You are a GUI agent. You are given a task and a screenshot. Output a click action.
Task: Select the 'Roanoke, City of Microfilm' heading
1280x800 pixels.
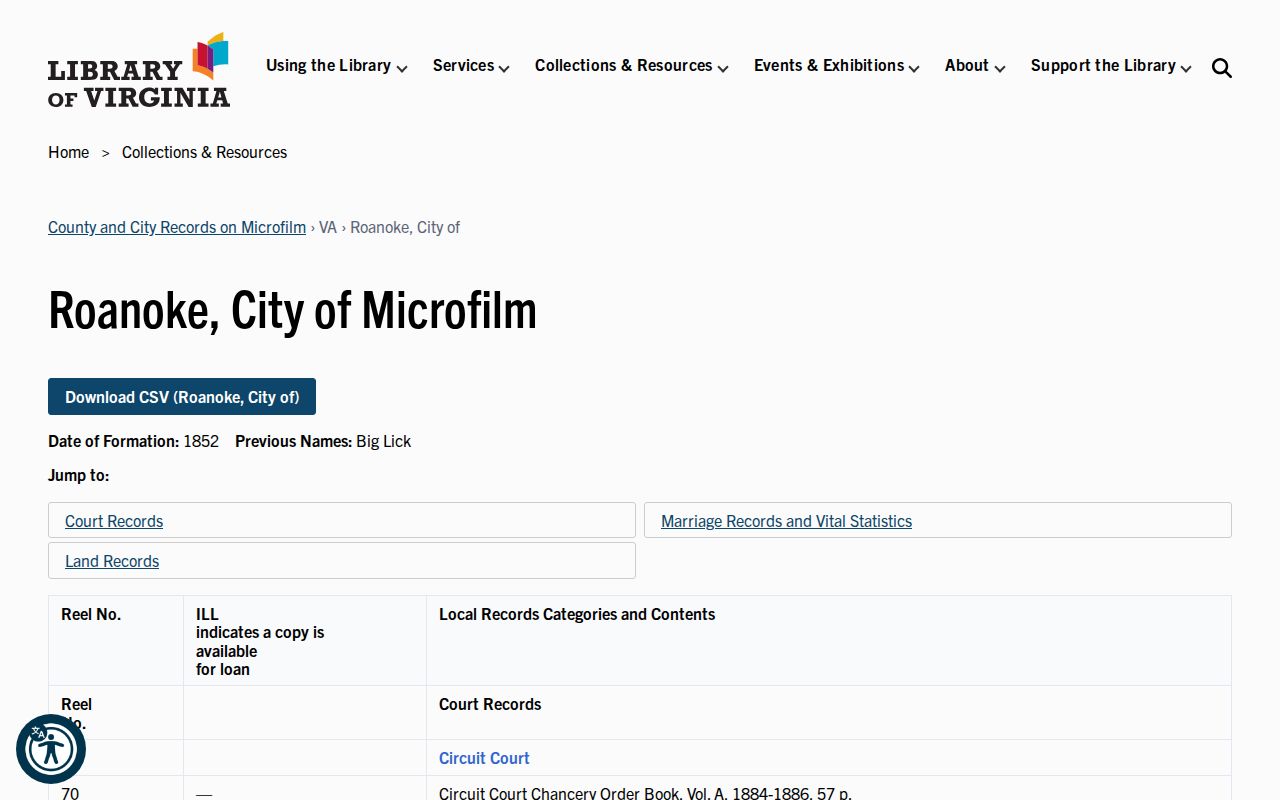[x=292, y=309]
